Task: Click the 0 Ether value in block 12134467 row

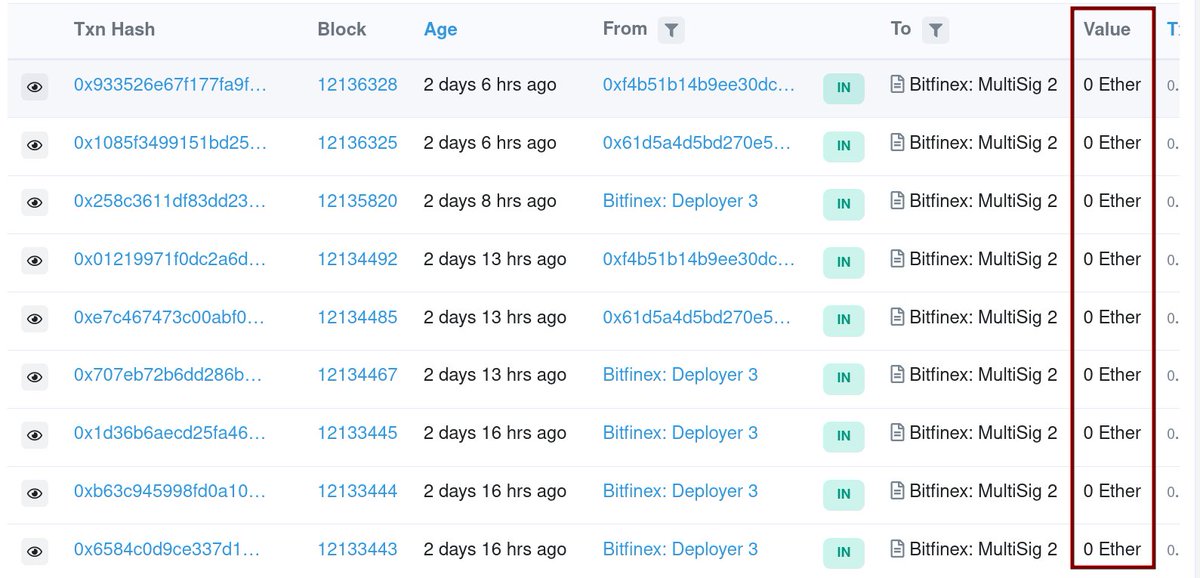Action: (x=1112, y=375)
